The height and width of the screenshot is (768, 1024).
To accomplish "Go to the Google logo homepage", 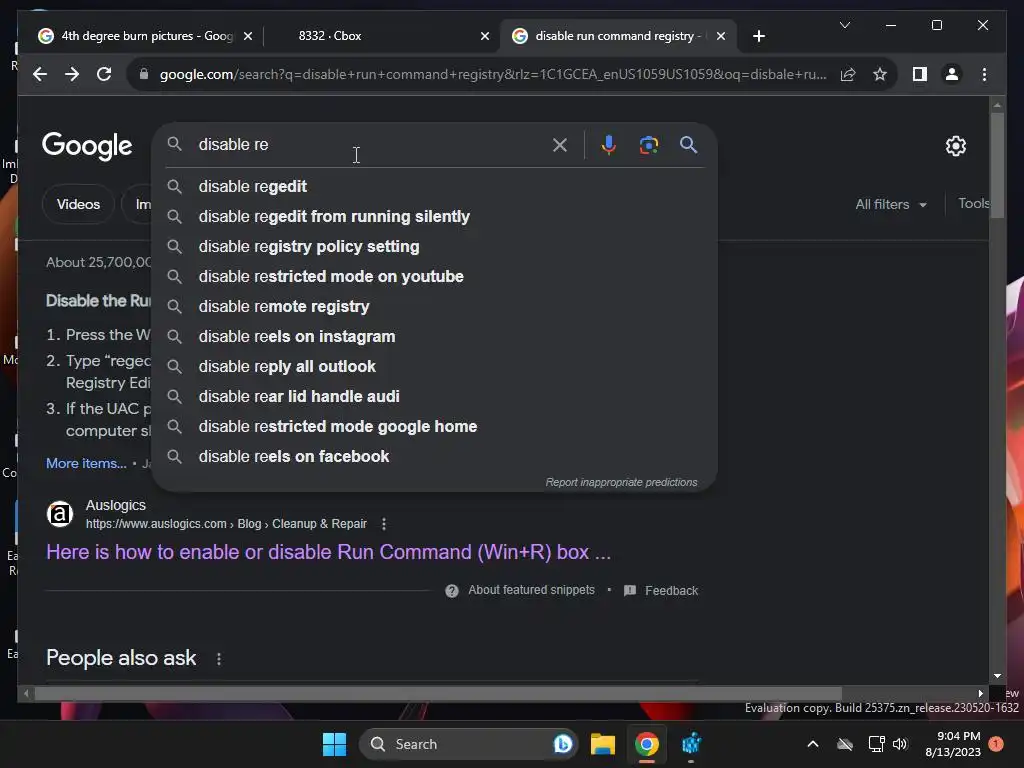I will [87, 146].
